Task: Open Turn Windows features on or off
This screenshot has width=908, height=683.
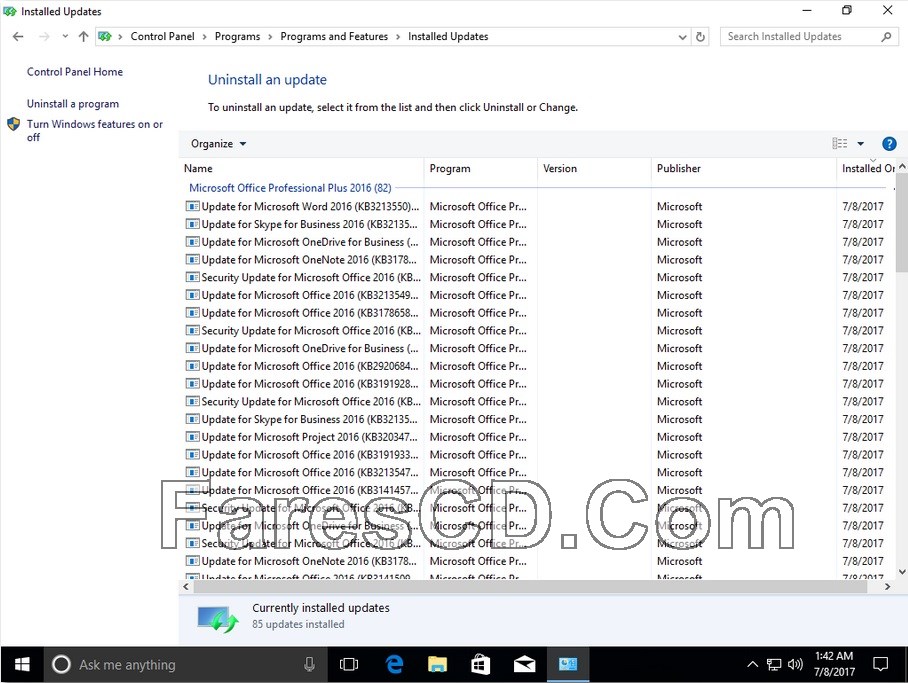Action: [95, 130]
